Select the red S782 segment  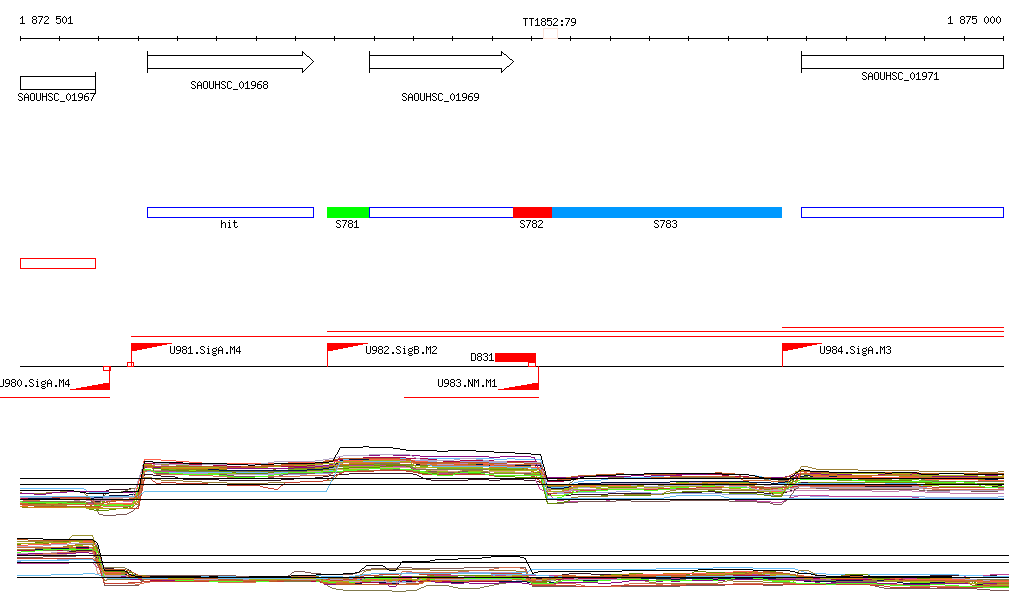532,212
